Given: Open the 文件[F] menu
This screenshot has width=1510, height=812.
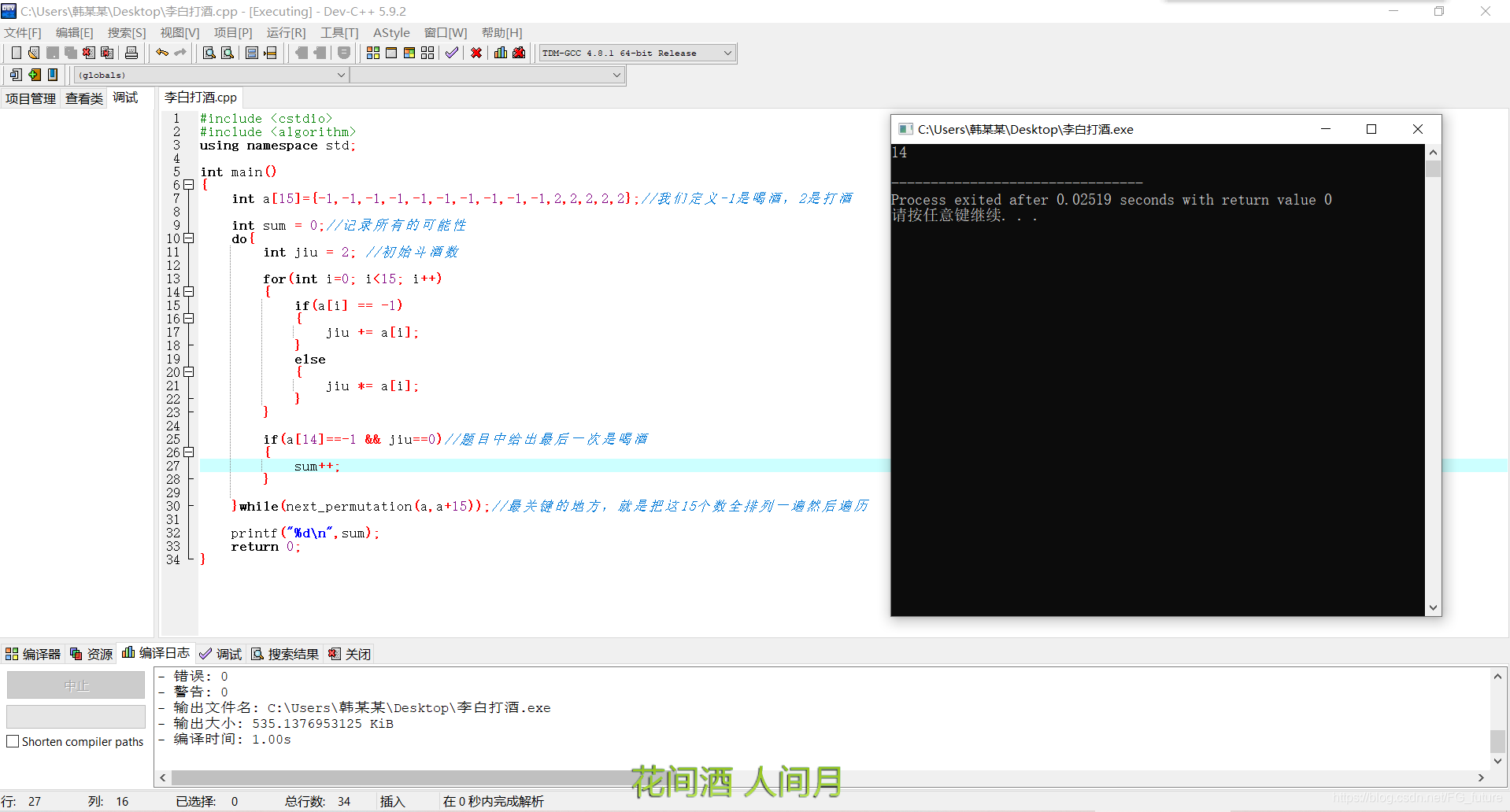Looking at the screenshot, I should [23, 32].
